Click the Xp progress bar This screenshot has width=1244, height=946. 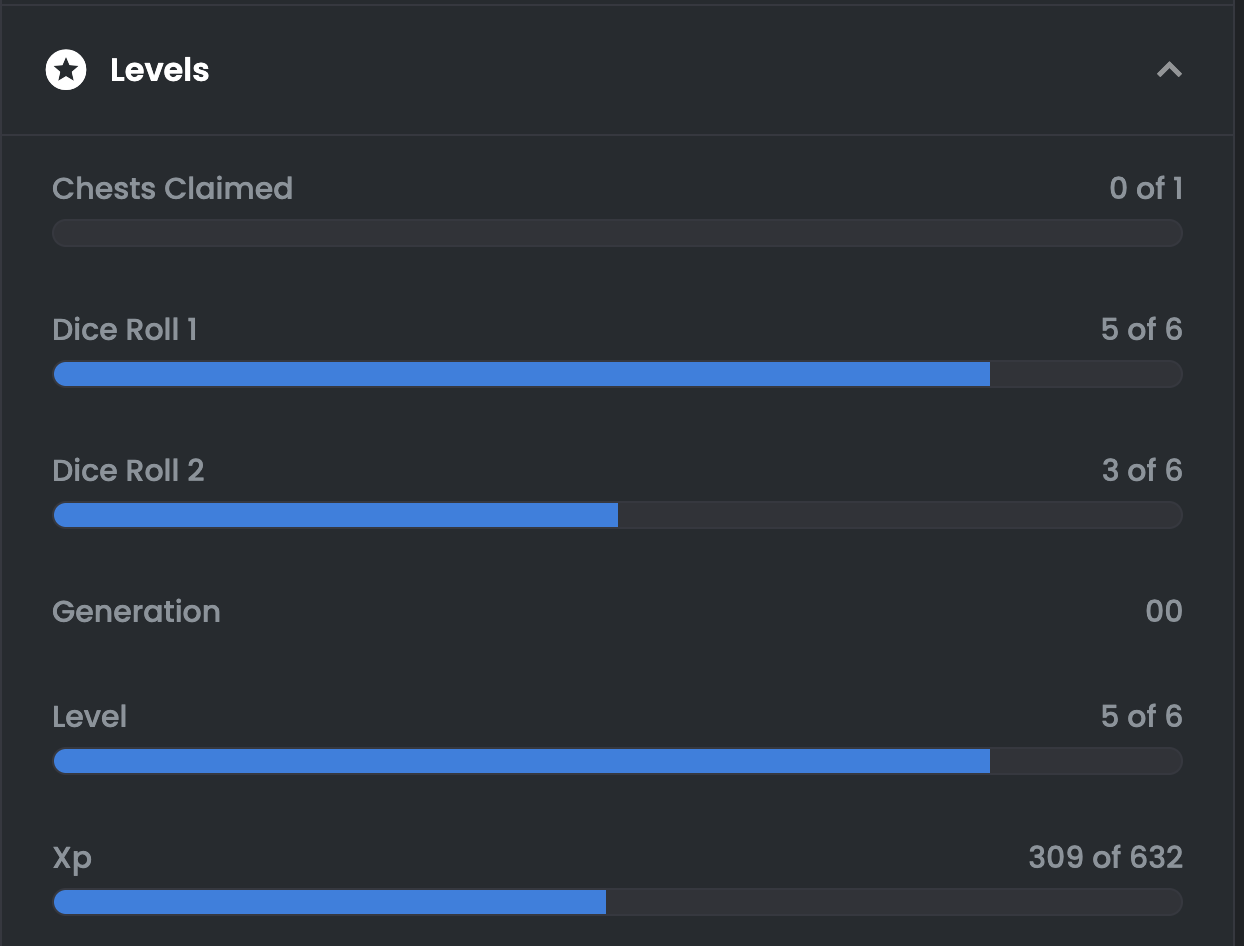coord(617,902)
